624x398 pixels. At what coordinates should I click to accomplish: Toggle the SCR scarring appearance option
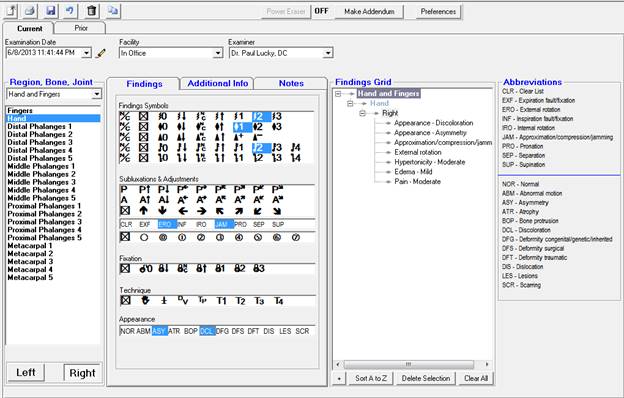[x=302, y=331]
